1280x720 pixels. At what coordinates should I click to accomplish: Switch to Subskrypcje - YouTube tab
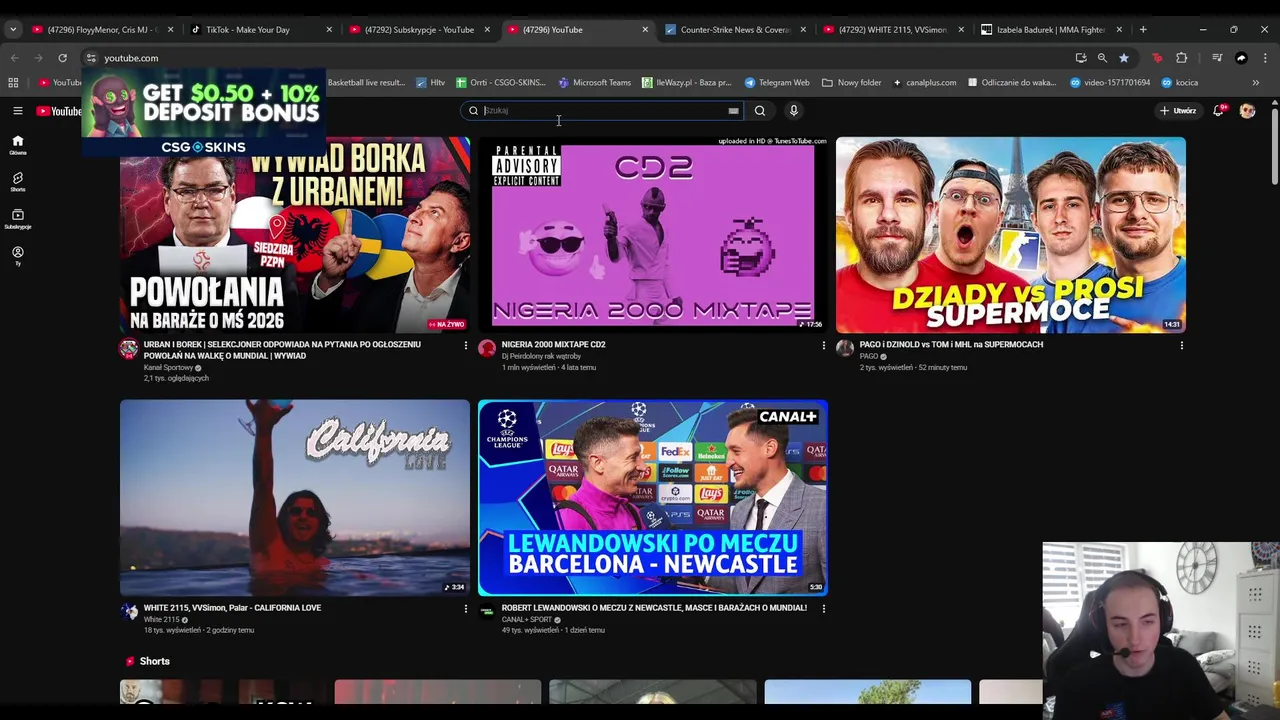coord(419,30)
